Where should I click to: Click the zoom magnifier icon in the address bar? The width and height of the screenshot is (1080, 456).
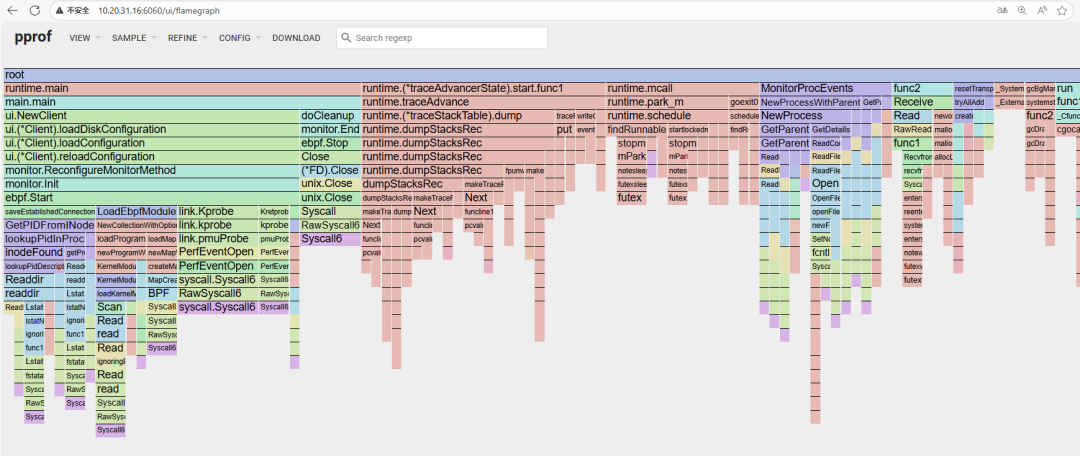point(1021,9)
